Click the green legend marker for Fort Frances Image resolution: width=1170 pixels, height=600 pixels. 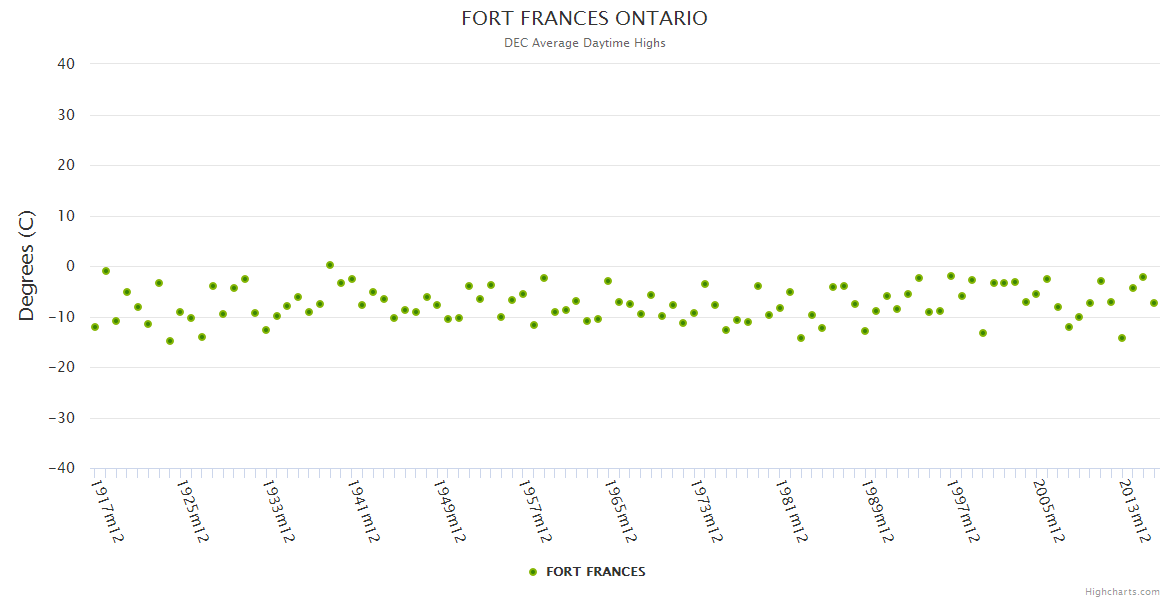533,572
